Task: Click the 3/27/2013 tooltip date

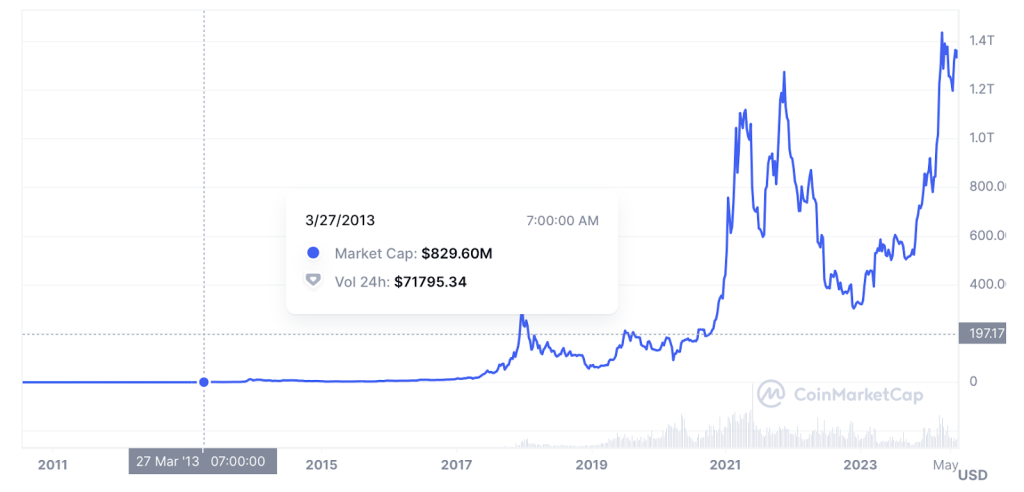Action: pyautogui.click(x=340, y=220)
